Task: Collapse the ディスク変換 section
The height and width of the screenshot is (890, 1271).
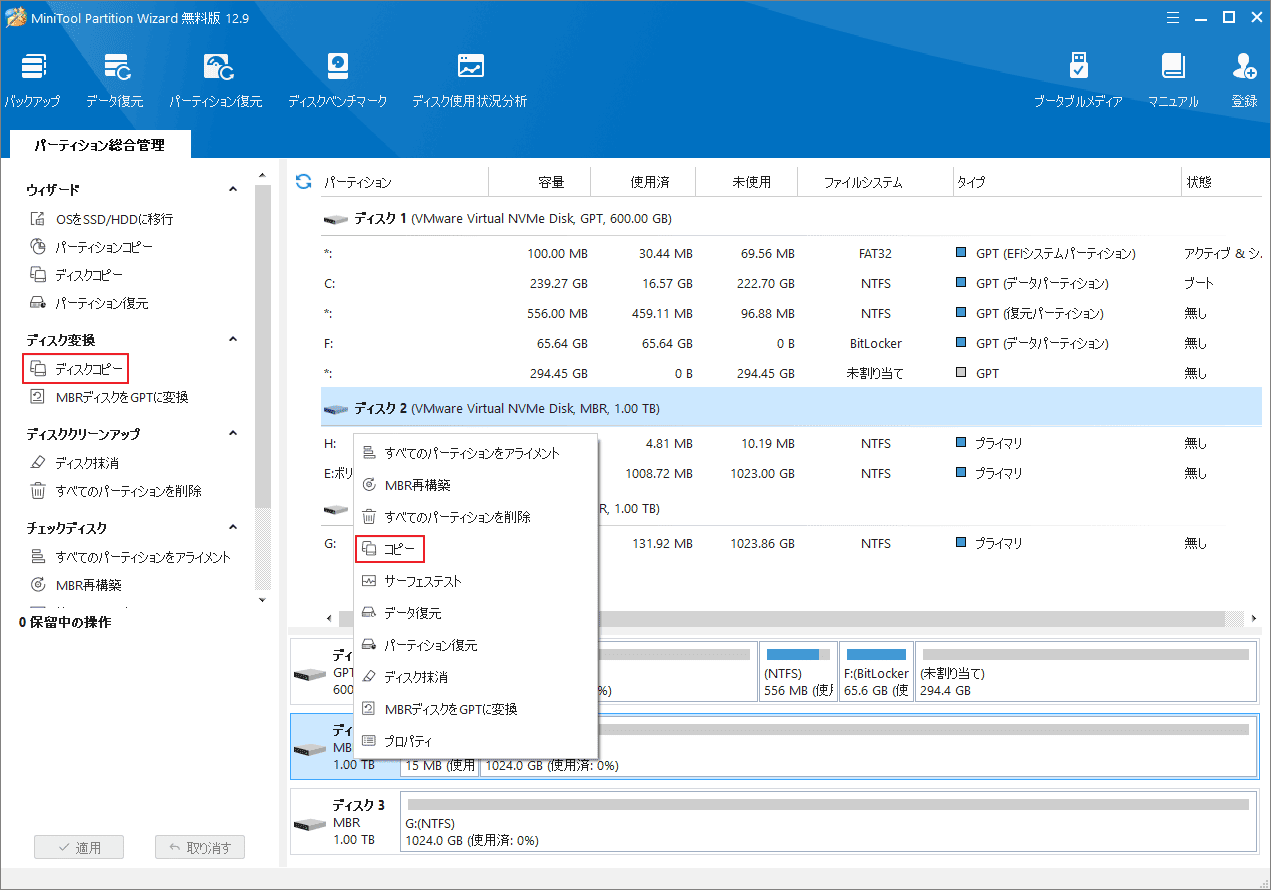Action: pyautogui.click(x=233, y=340)
